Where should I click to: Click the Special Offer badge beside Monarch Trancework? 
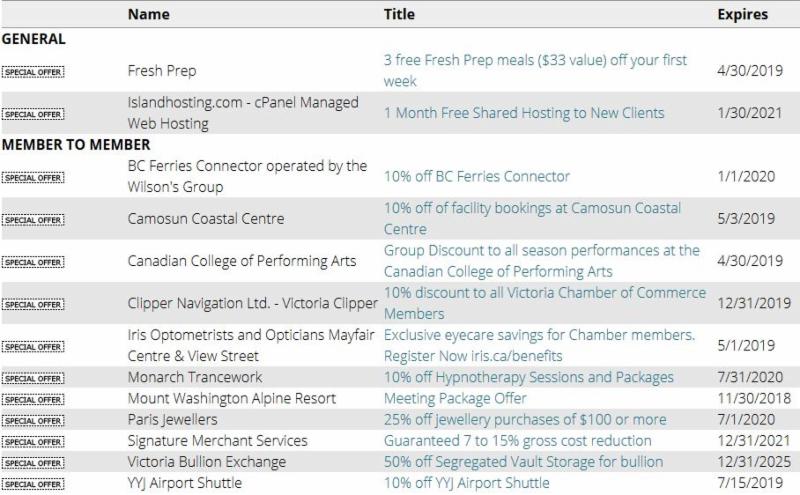pos(31,378)
